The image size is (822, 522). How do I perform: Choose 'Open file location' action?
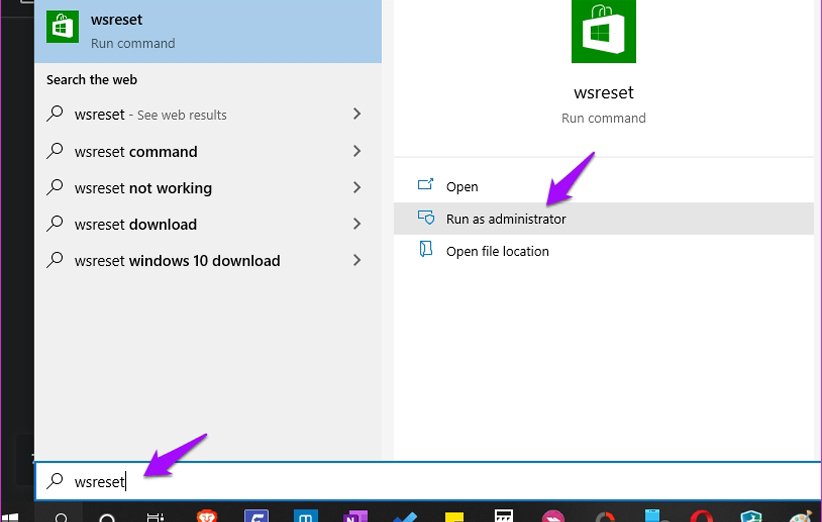click(497, 251)
